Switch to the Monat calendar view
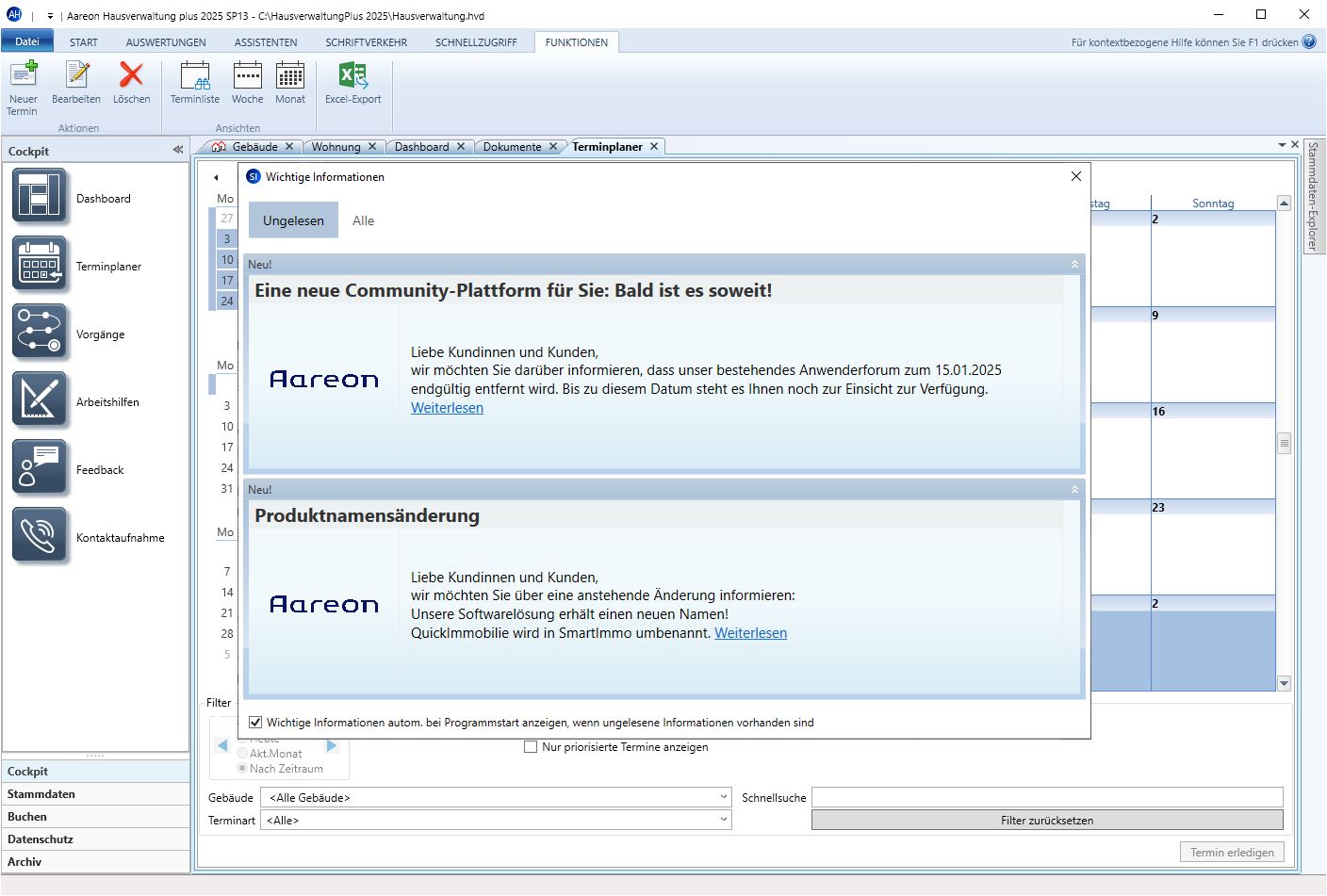Image resolution: width=1327 pixels, height=896 pixels. 290,83
